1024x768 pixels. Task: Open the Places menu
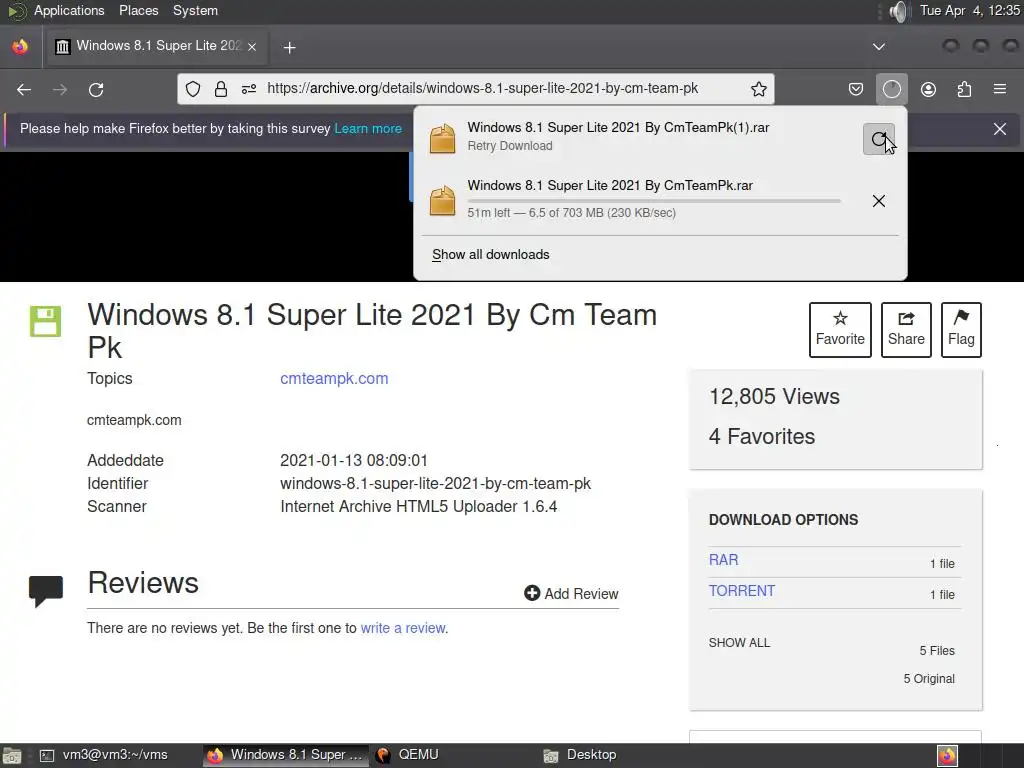(x=138, y=10)
